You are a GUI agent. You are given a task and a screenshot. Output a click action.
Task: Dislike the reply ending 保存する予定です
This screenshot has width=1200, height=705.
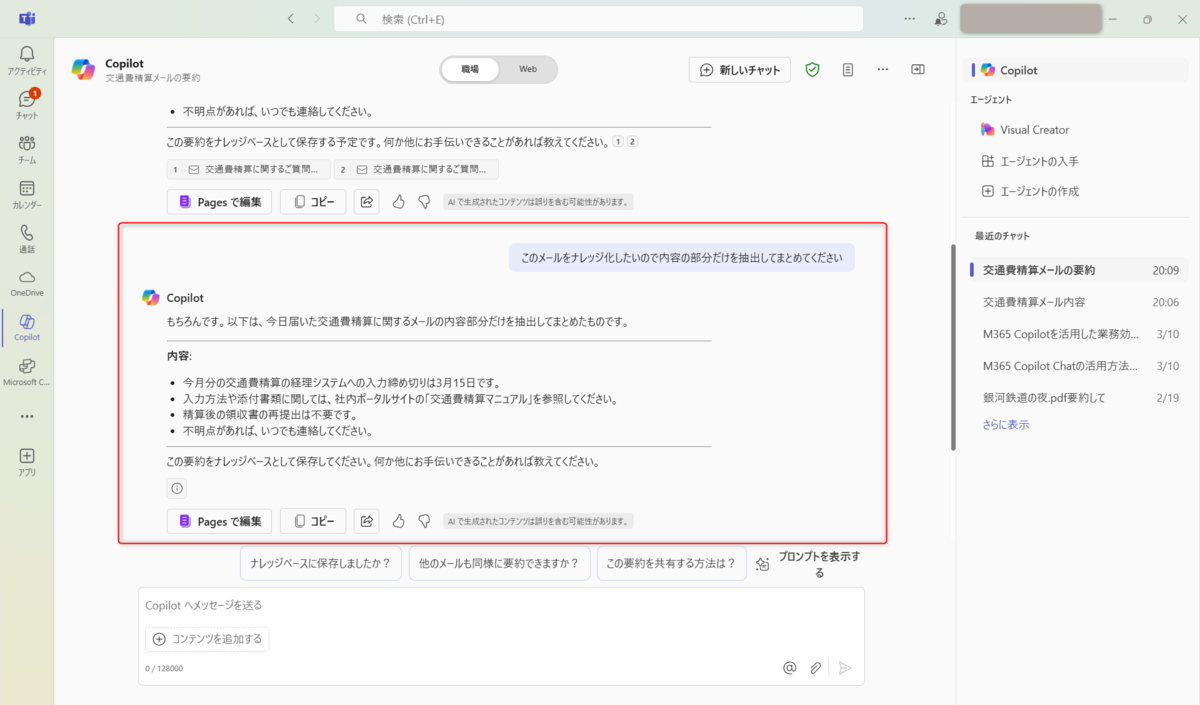[x=424, y=202]
